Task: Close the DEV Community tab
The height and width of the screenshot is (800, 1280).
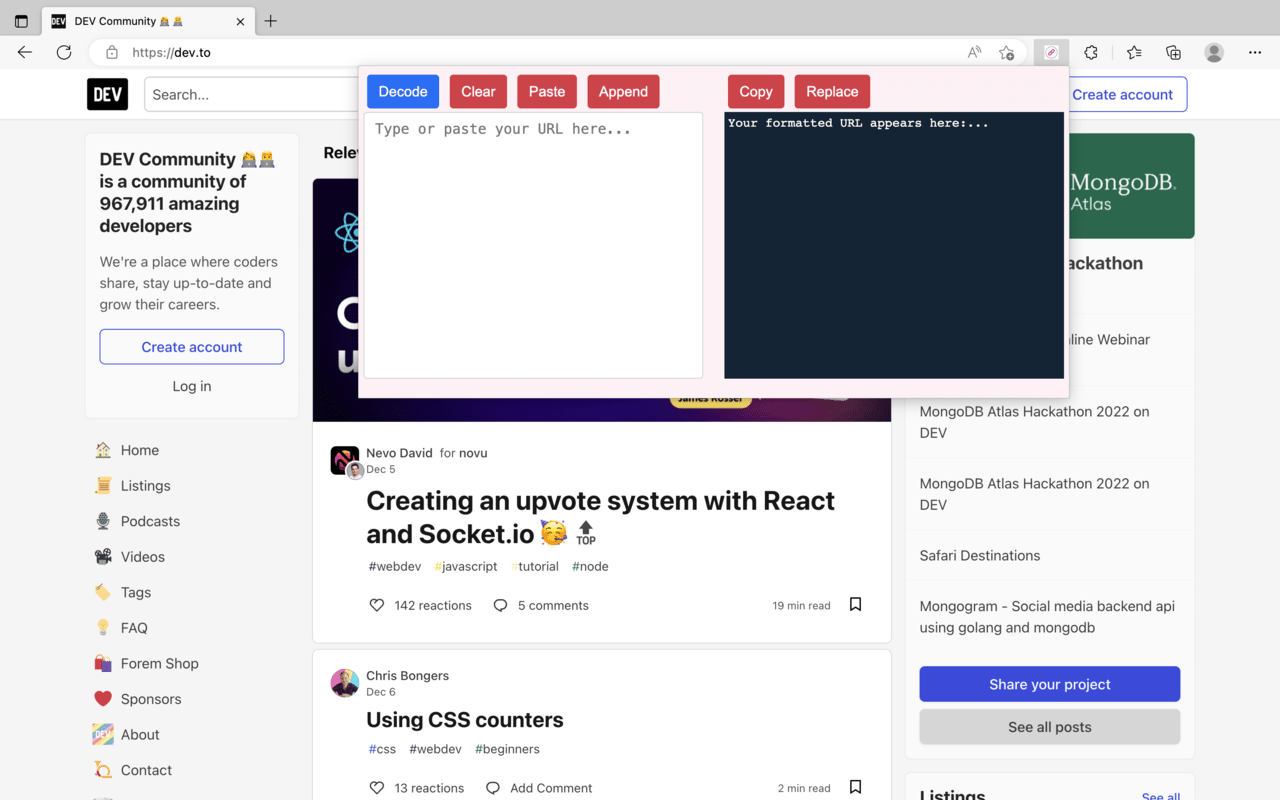Action: 240,21
